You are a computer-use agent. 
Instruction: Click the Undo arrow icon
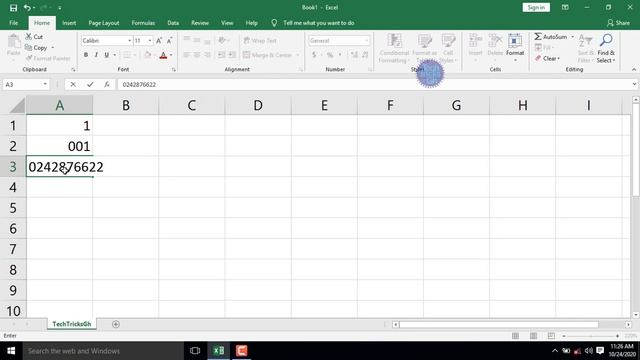pyautogui.click(x=27, y=7)
